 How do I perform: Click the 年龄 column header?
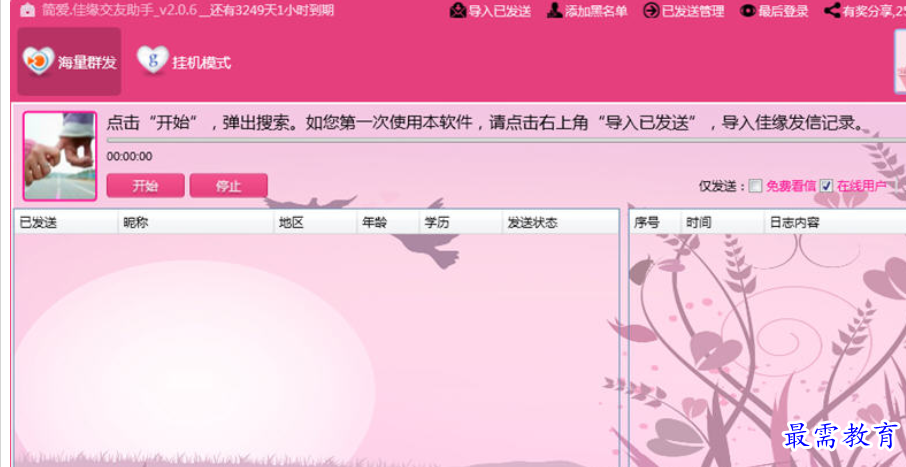point(388,223)
